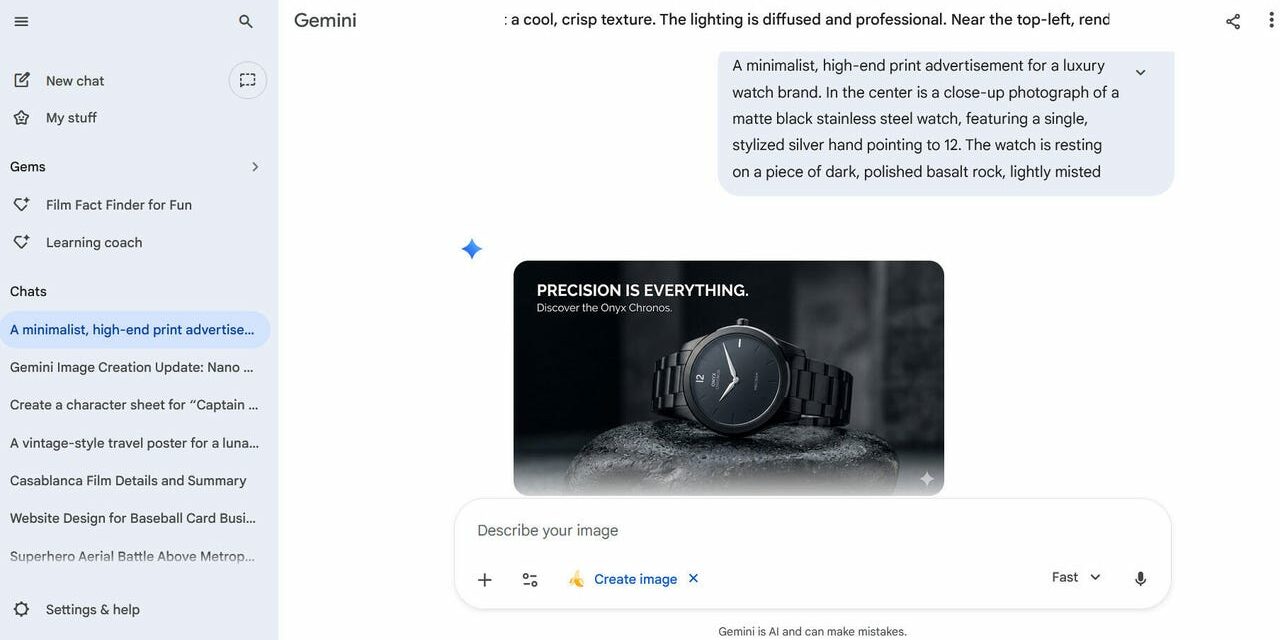Click the share conversation icon

point(1233,21)
